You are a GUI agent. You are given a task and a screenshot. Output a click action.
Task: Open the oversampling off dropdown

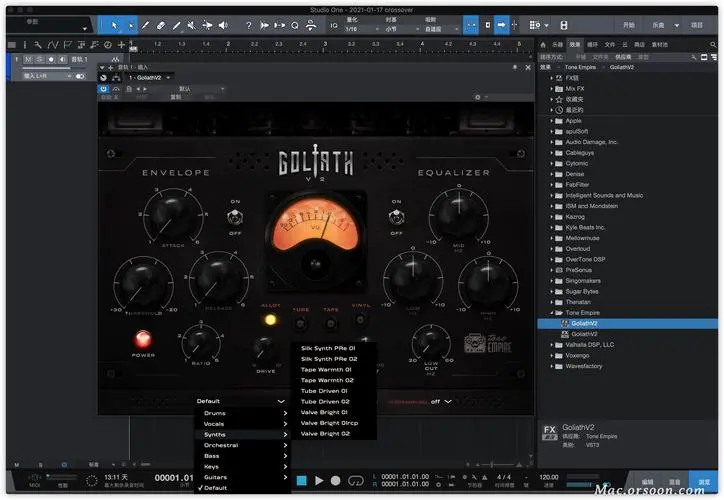441,402
